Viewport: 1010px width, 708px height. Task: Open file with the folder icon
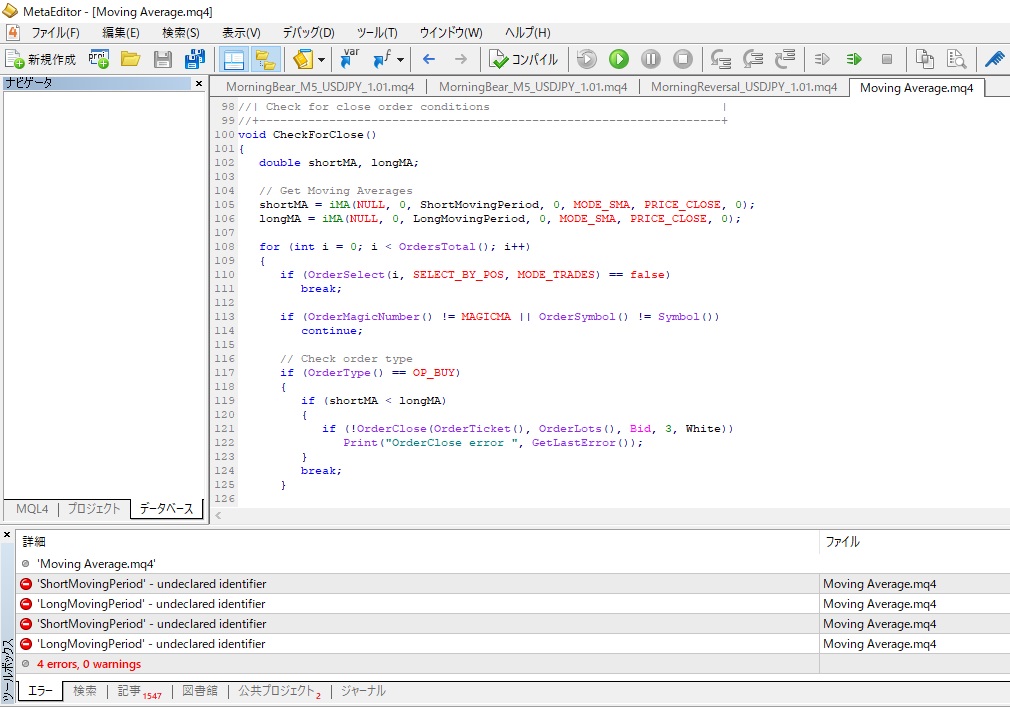[130, 59]
